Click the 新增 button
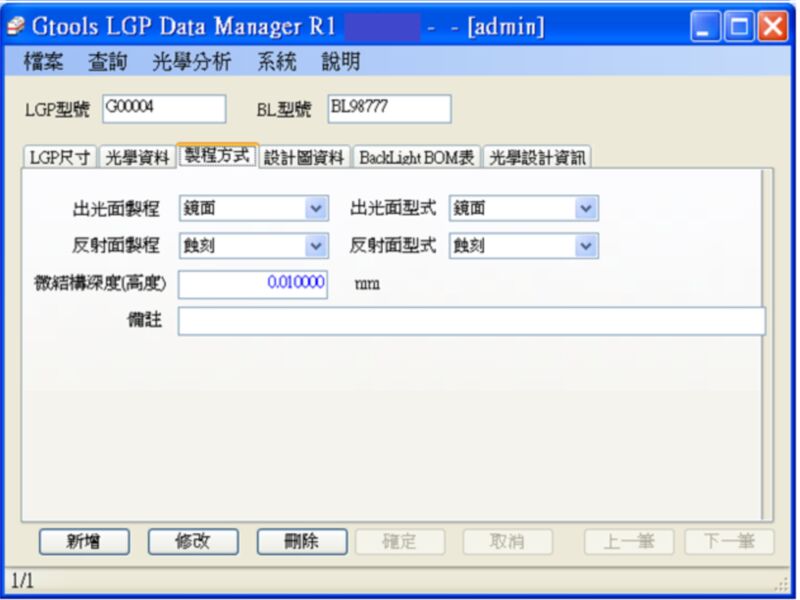This screenshot has width=800, height=600. tap(84, 542)
